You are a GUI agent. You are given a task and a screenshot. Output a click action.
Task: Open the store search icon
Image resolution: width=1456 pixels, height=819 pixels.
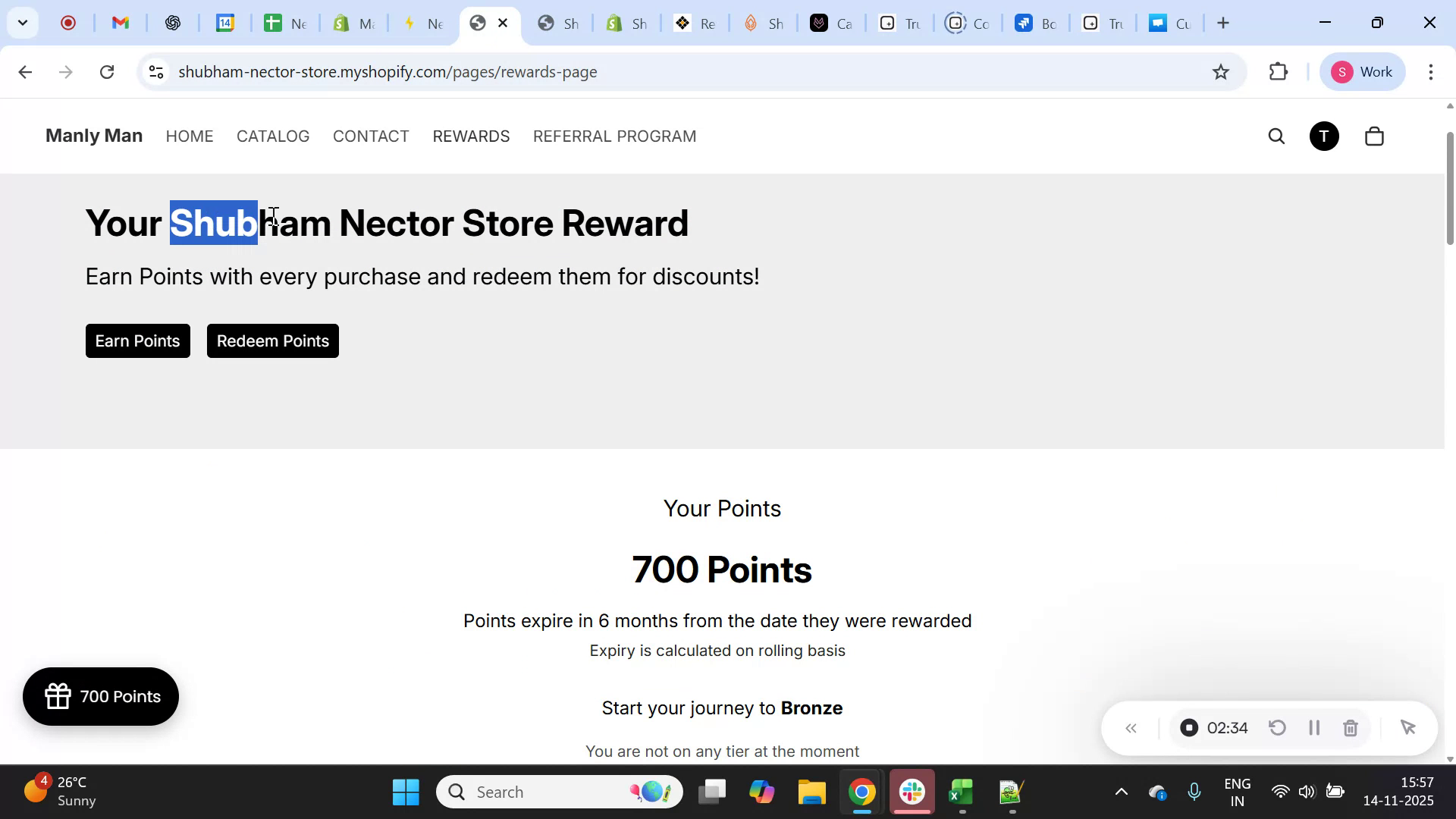pyautogui.click(x=1277, y=136)
